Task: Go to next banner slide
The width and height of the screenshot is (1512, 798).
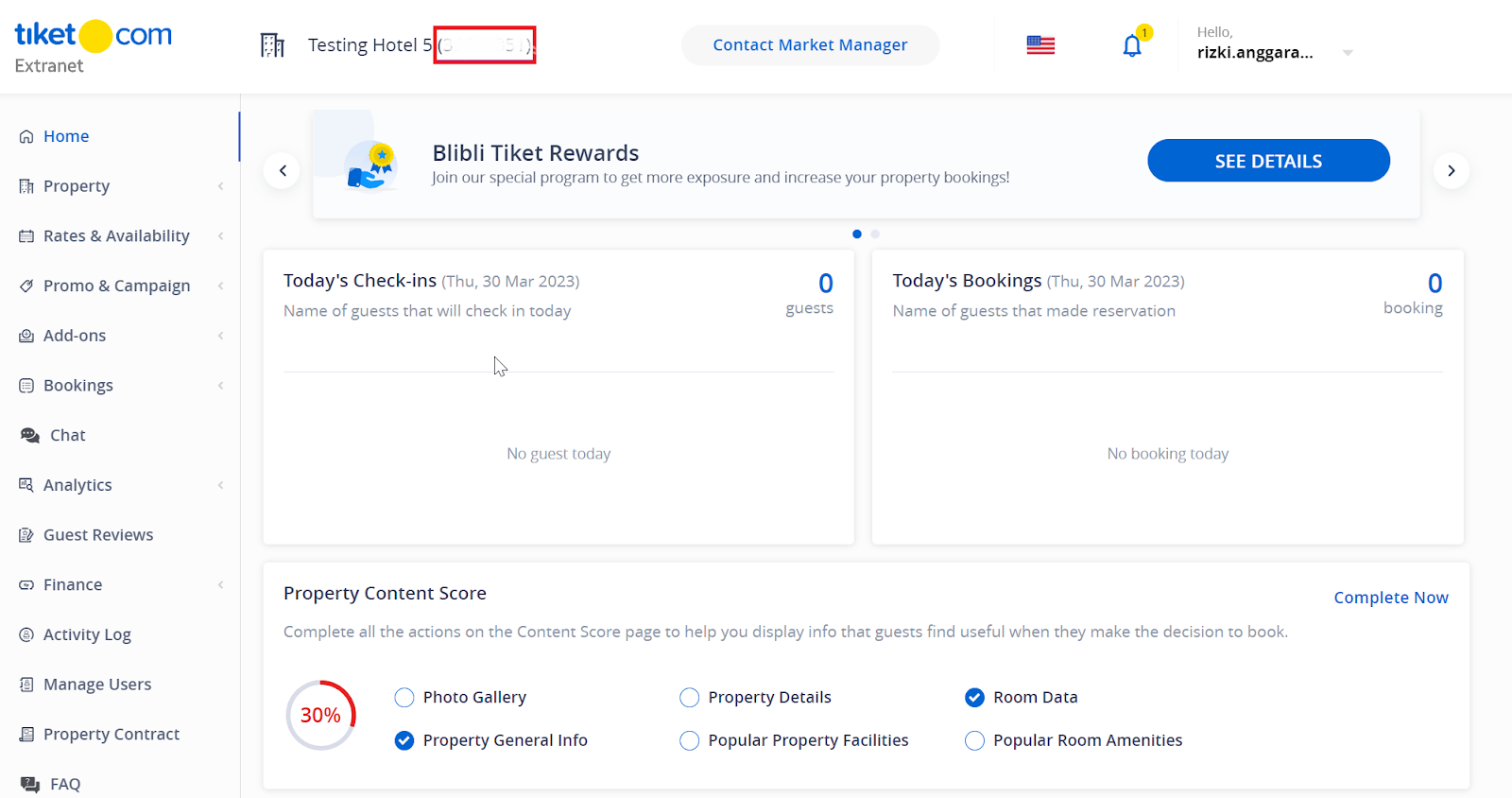Action: coord(1451,170)
